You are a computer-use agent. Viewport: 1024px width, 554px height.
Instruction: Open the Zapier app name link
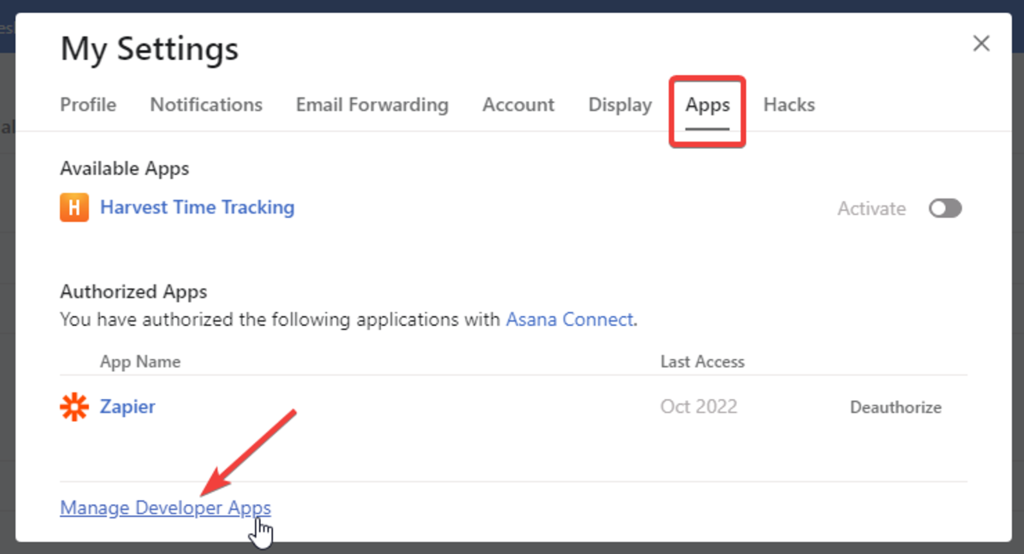click(x=128, y=407)
